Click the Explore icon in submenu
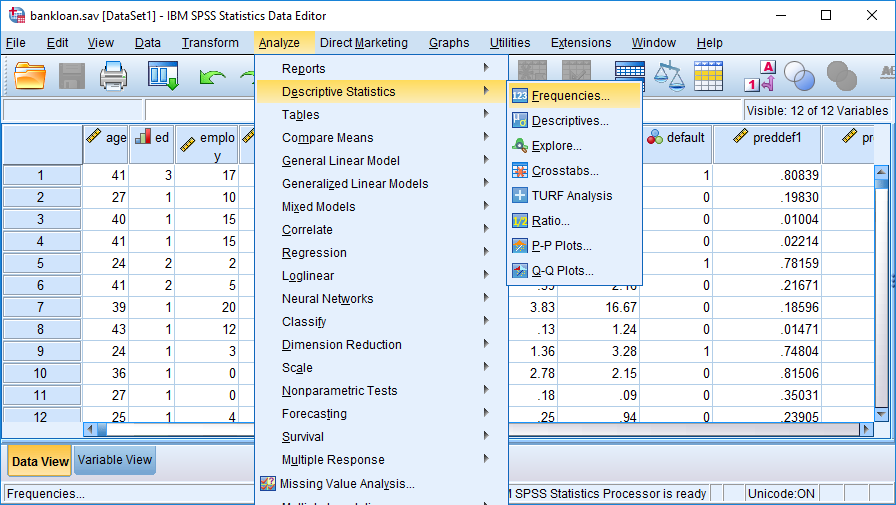The image size is (896, 505). click(x=519, y=146)
